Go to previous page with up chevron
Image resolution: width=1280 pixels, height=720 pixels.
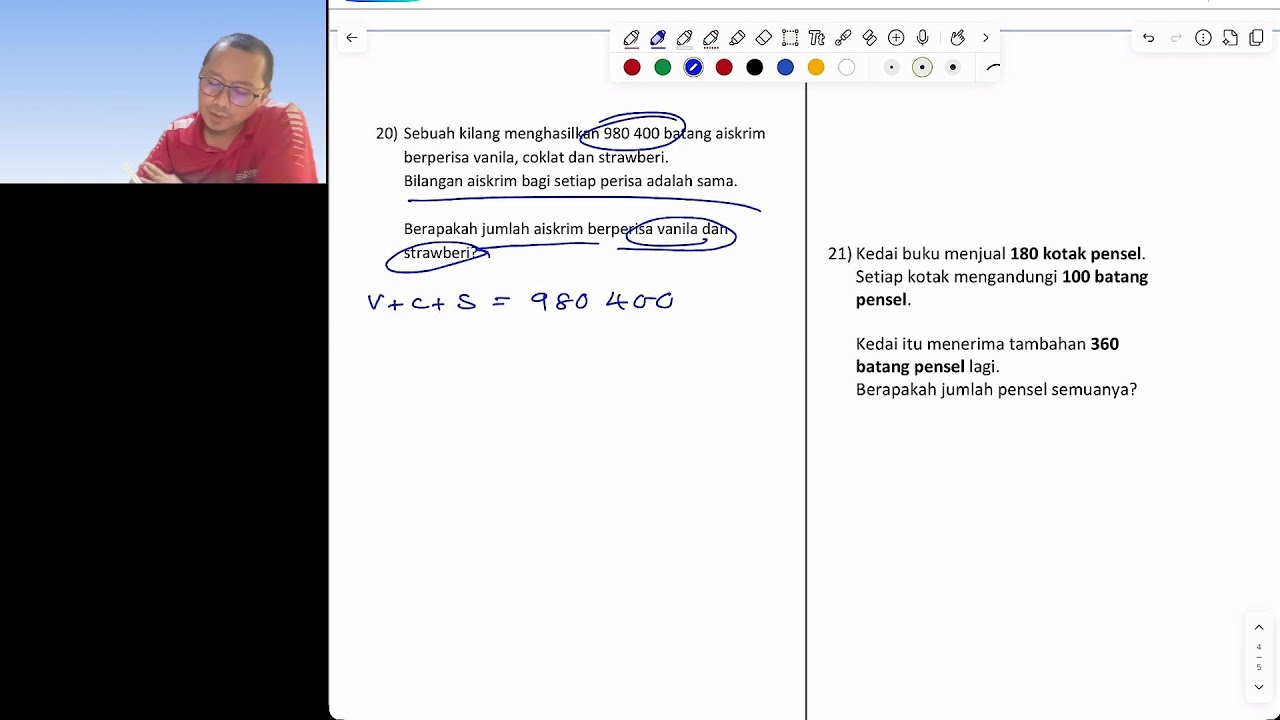(1259, 628)
